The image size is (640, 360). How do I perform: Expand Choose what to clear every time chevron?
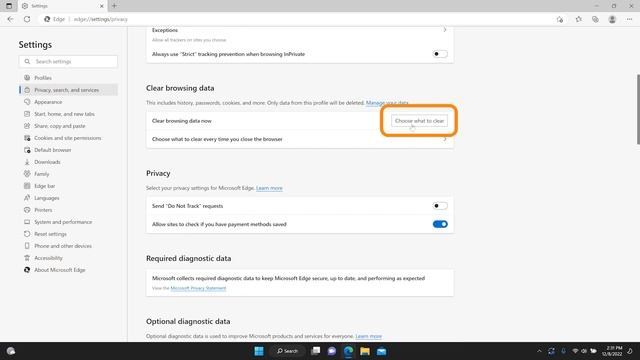(x=444, y=139)
